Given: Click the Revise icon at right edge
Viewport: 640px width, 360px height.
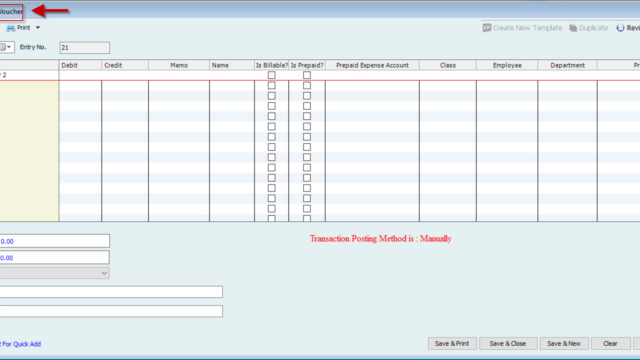Looking at the screenshot, I should (x=620, y=28).
